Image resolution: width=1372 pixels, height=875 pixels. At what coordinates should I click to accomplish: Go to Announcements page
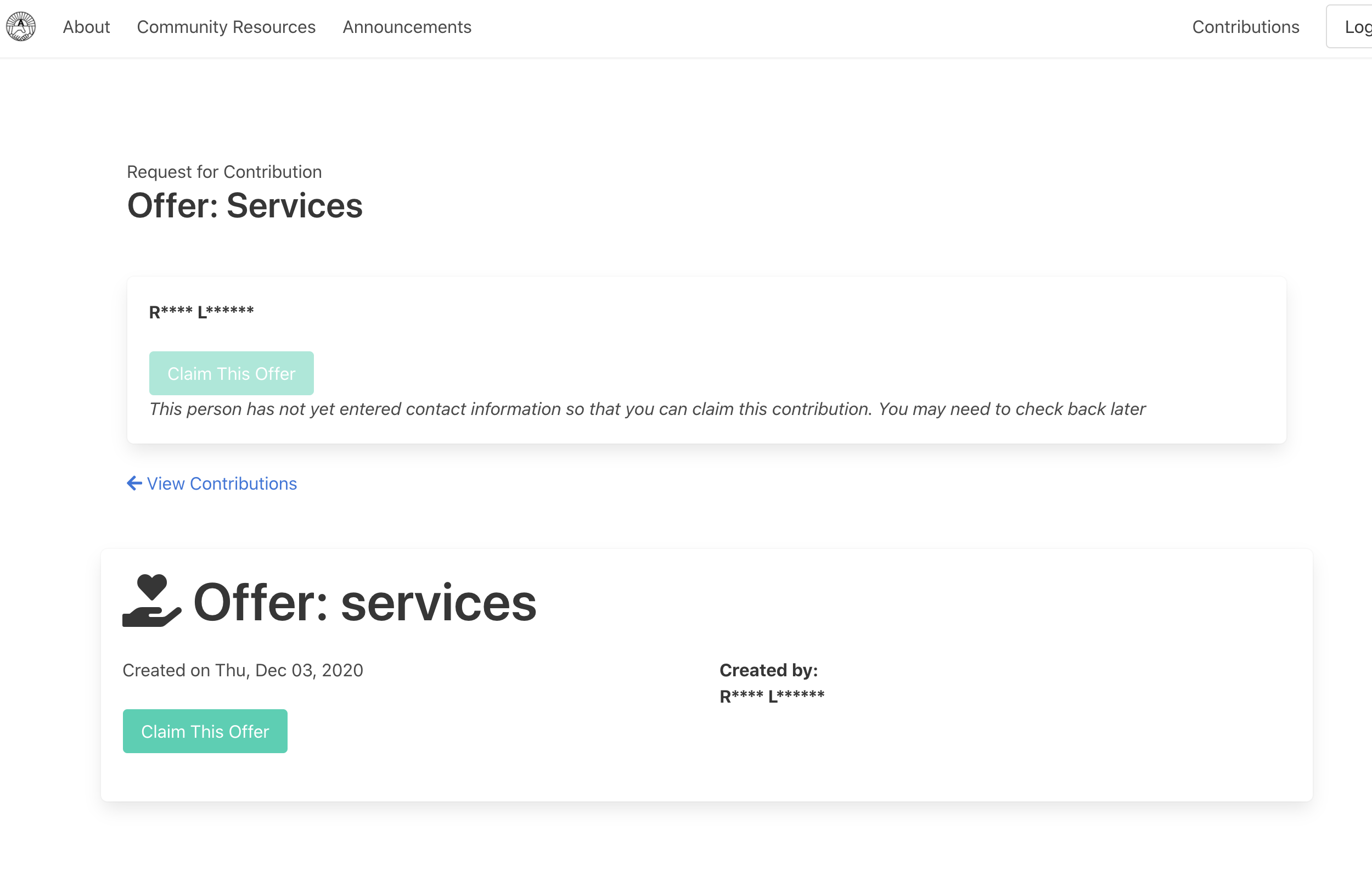pos(407,27)
